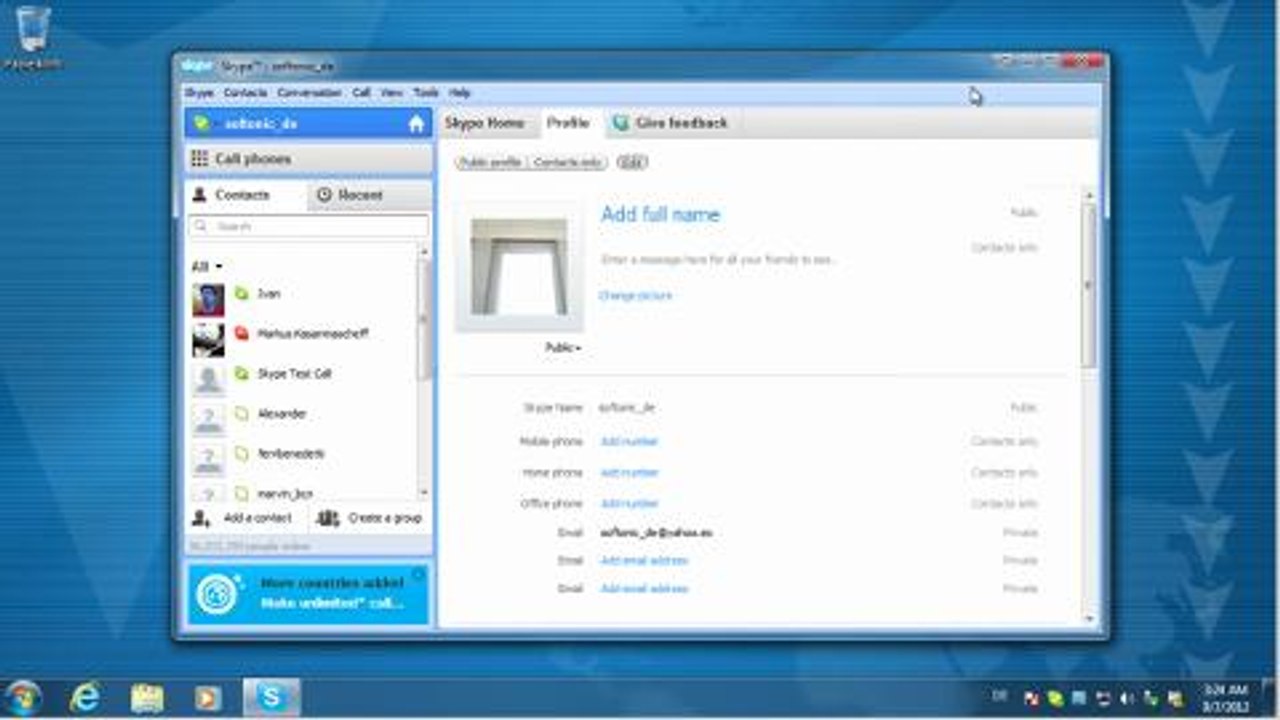Click the contacts Search field
Image resolution: width=1280 pixels, height=720 pixels.
(x=309, y=227)
